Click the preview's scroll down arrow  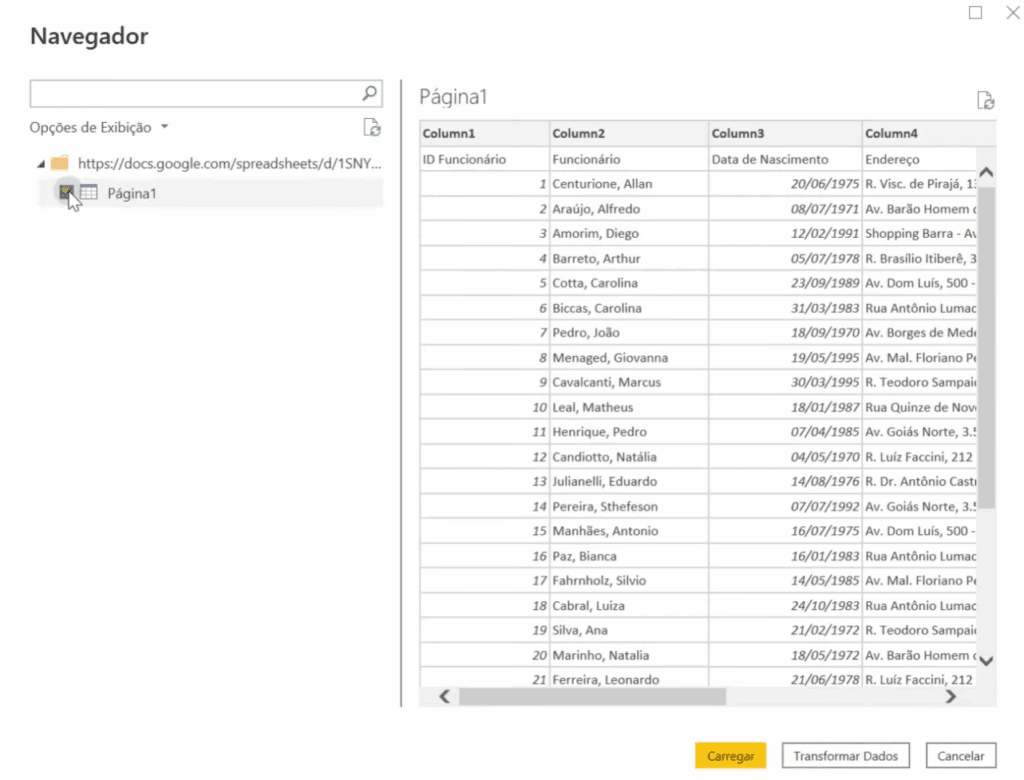[986, 660]
